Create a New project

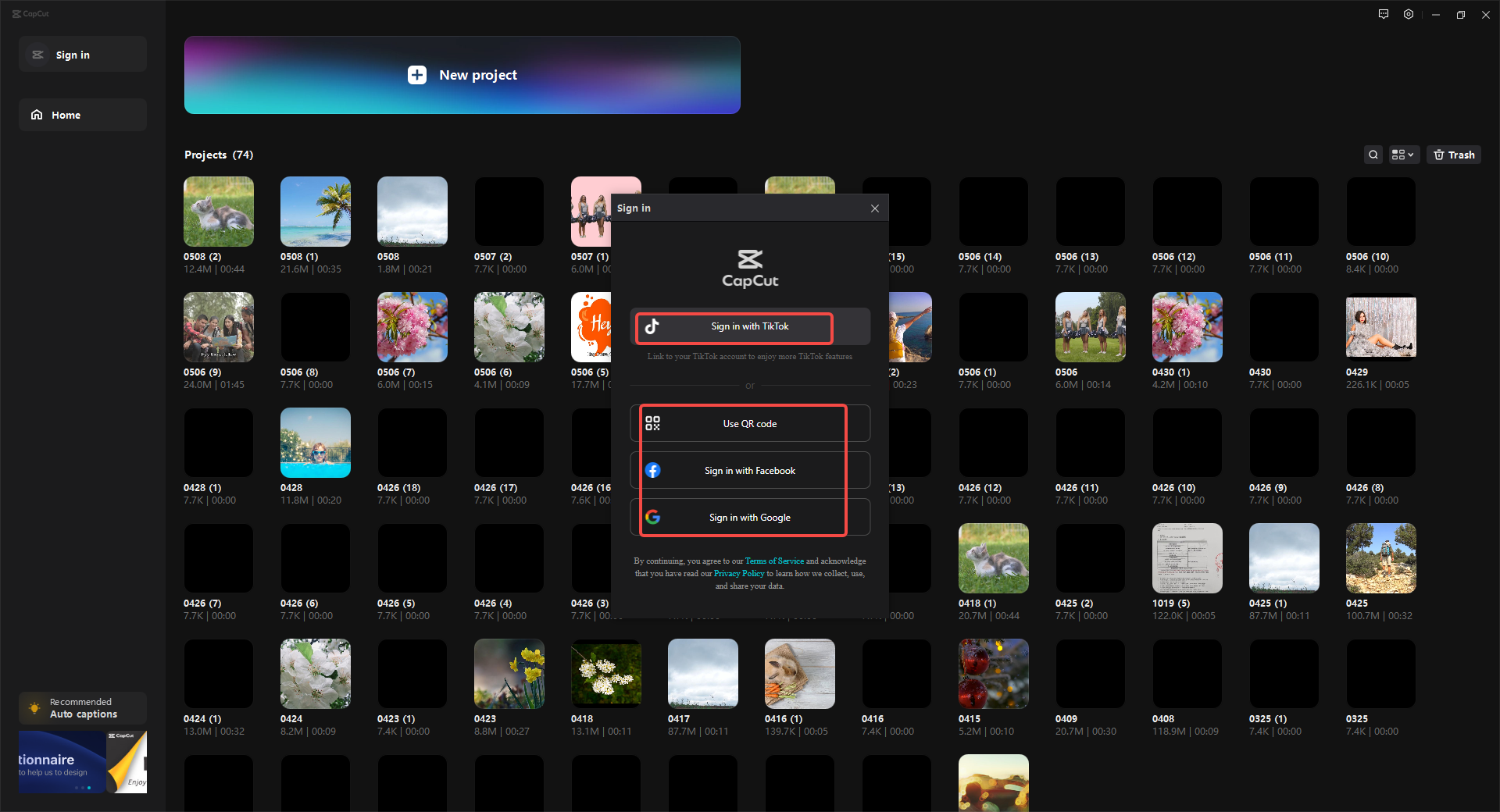(462, 75)
